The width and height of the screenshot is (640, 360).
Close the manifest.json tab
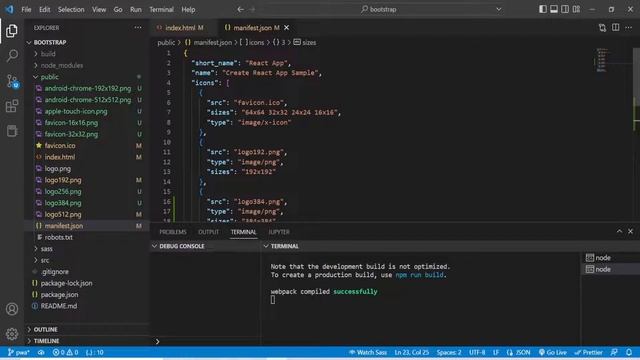[x=287, y=28]
